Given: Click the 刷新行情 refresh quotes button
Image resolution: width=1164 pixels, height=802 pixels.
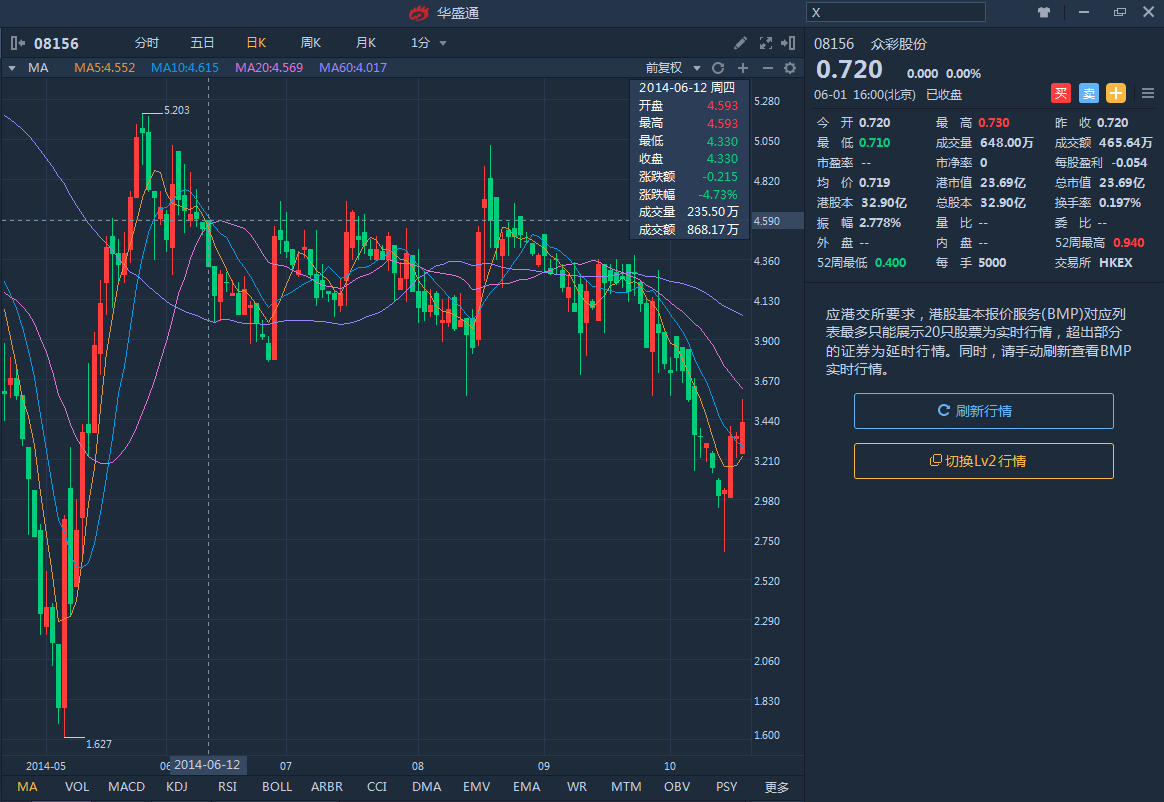Looking at the screenshot, I should [983, 411].
